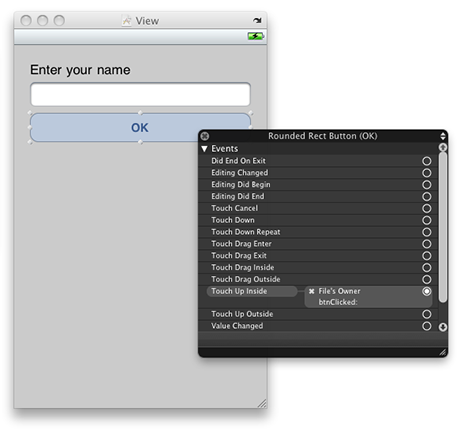Click the Events panel vertical scrollbar
The image size is (460, 431).
tap(443, 227)
